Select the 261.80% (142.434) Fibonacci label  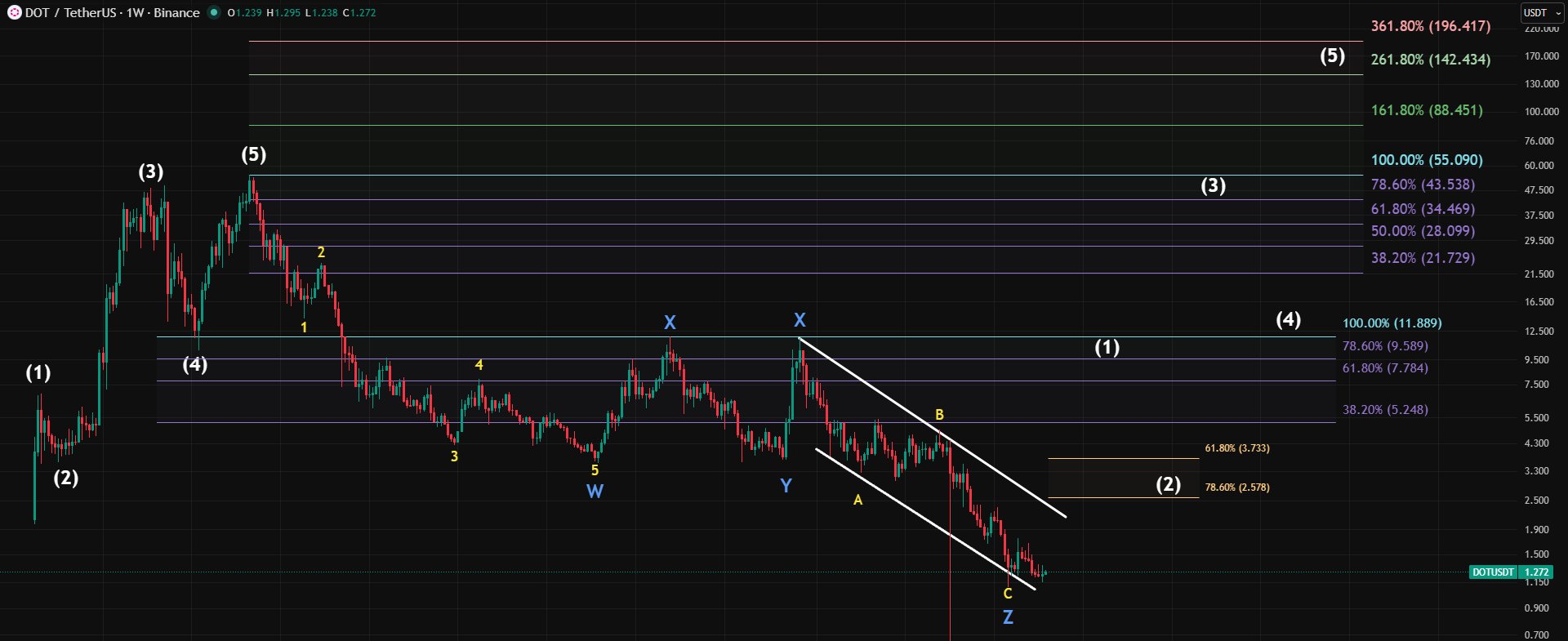click(1431, 60)
